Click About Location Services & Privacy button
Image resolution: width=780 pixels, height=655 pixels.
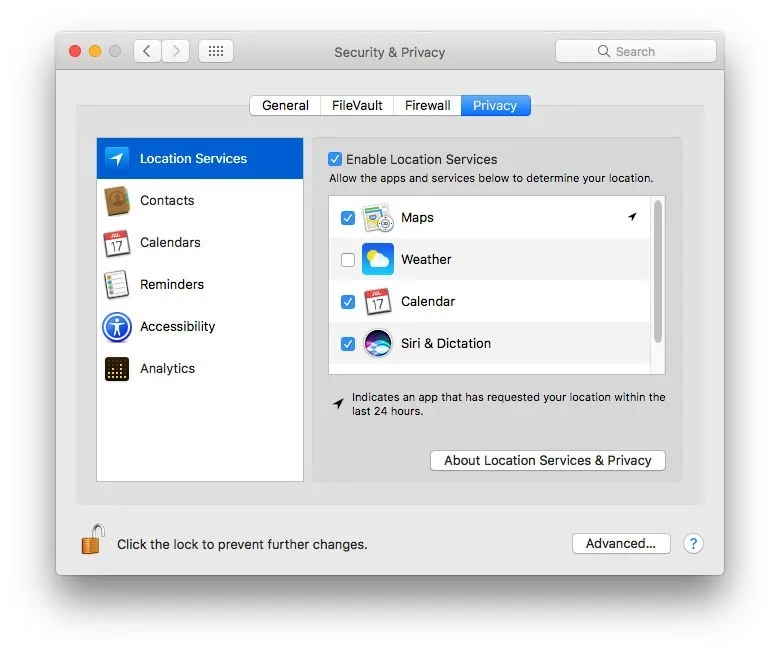click(x=547, y=461)
